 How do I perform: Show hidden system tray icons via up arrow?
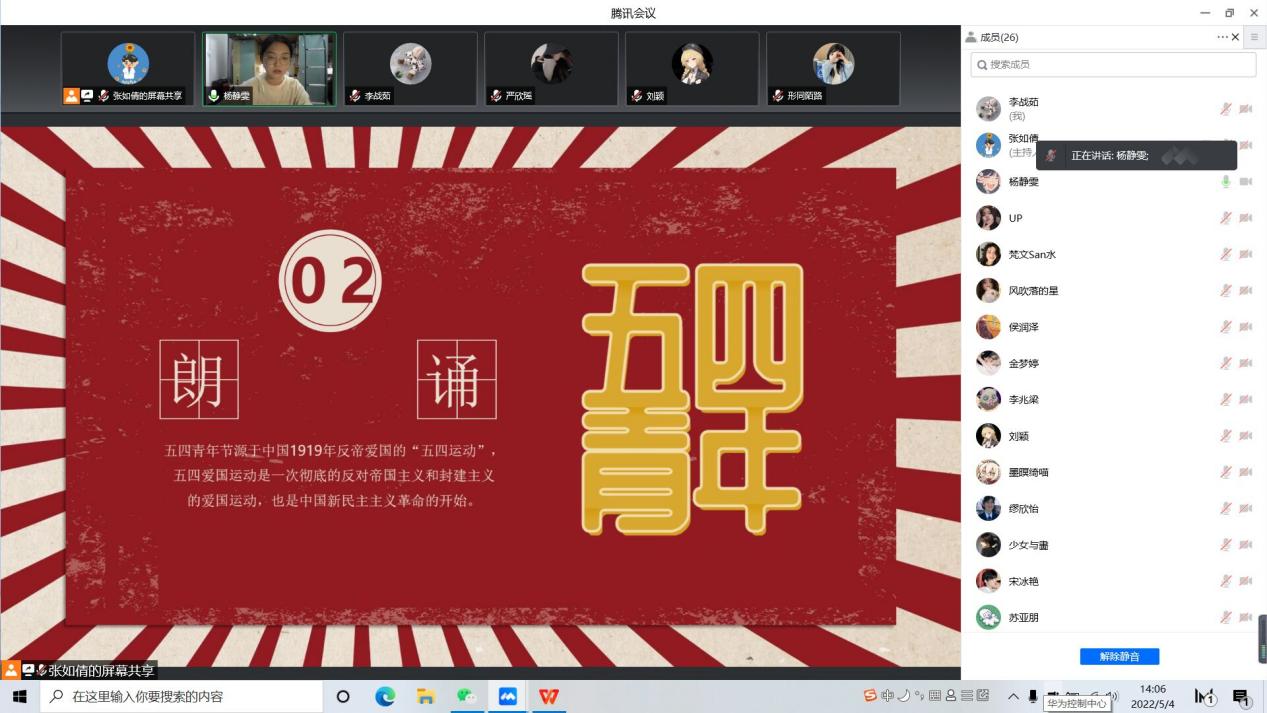[1013, 696]
